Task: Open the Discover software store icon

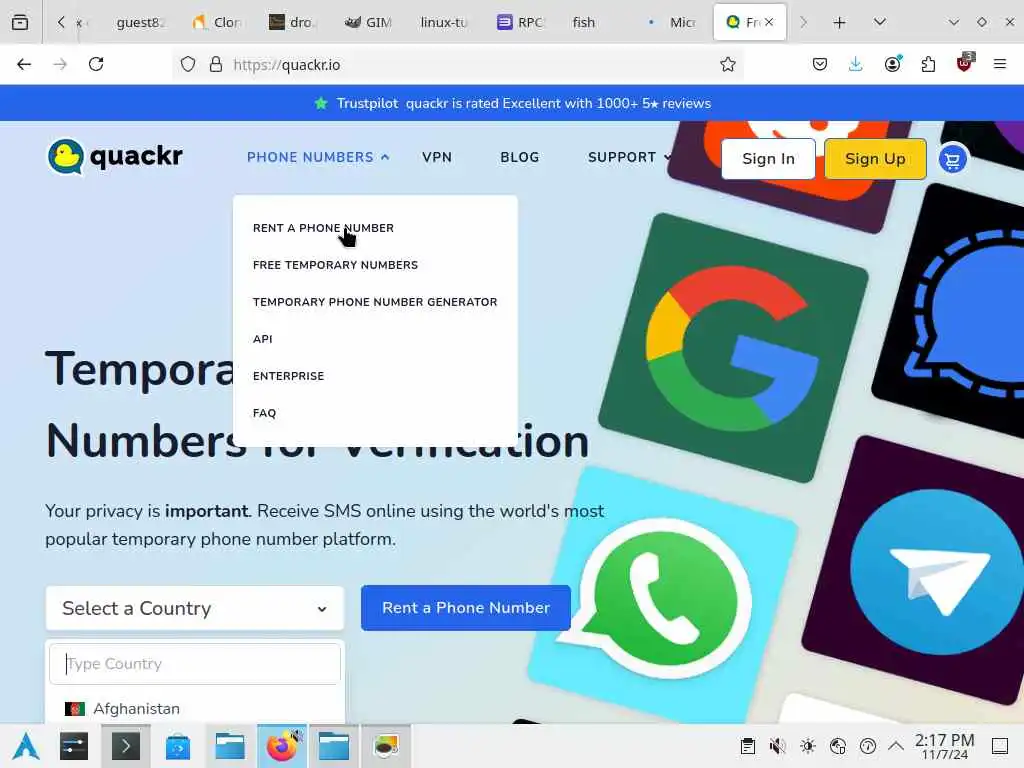Action: pyautogui.click(x=178, y=746)
